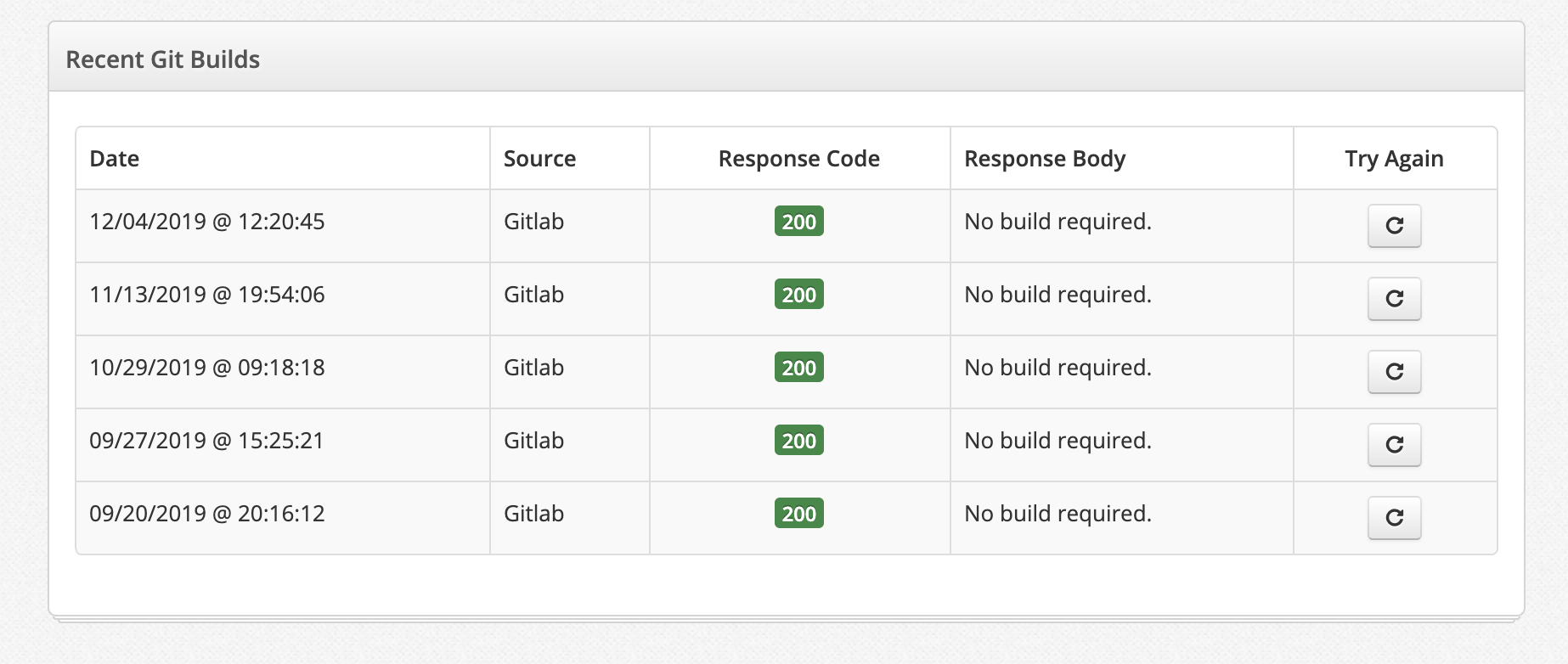Viewport: 1568px width, 664px height.
Task: Select the 200 badge in the 09/20/2019 row
Action: tap(798, 514)
